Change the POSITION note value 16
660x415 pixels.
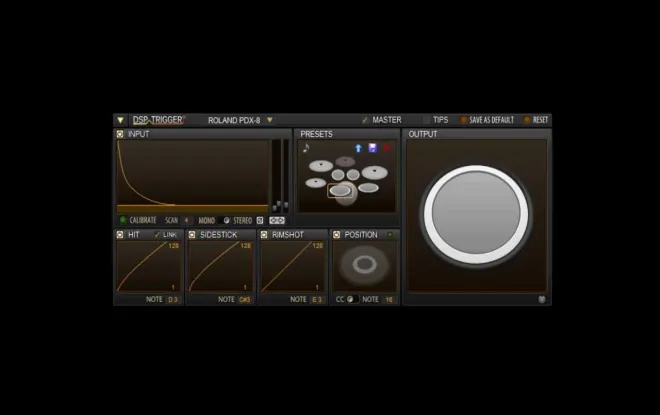(389, 300)
